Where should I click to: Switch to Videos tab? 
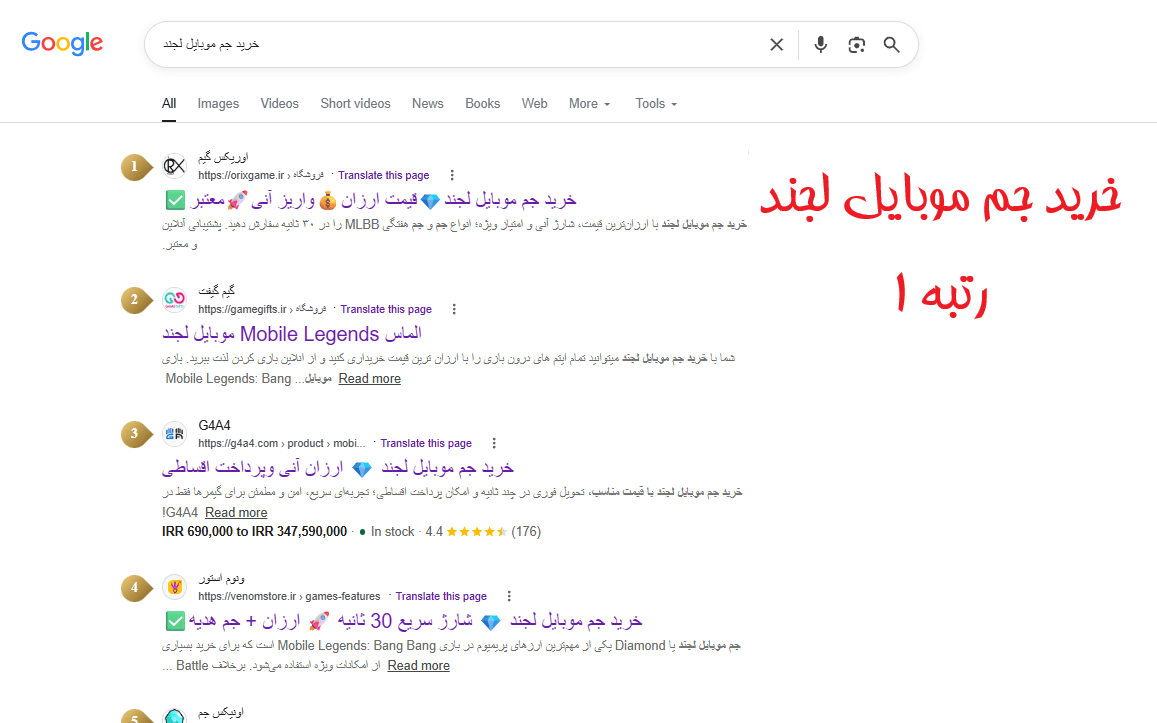(279, 103)
